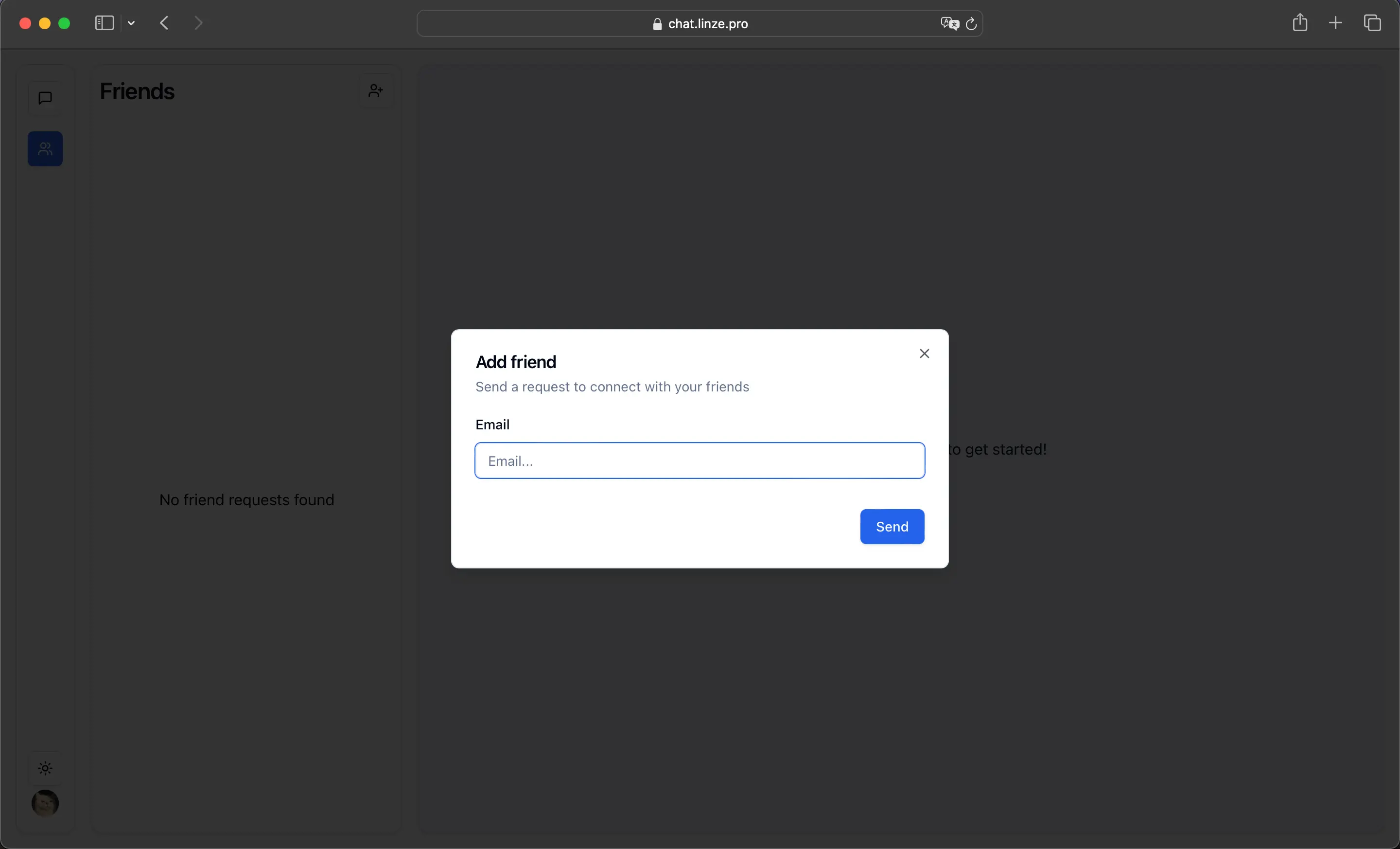The height and width of the screenshot is (849, 1400).
Task: Go back to previous page
Action: pos(164,23)
